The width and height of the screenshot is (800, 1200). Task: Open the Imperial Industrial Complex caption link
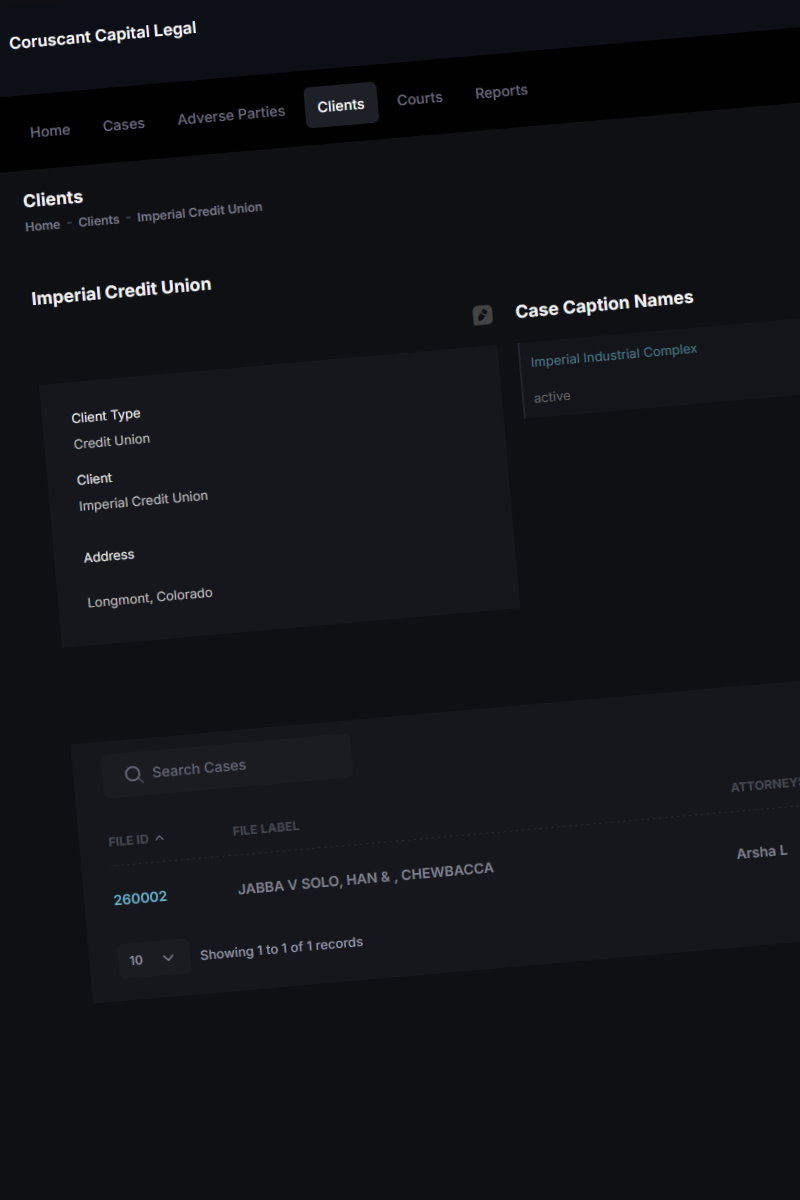pyautogui.click(x=614, y=354)
